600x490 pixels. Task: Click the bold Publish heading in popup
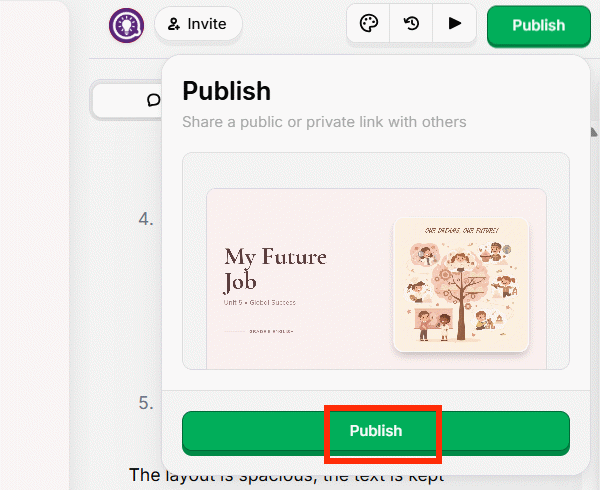click(226, 91)
